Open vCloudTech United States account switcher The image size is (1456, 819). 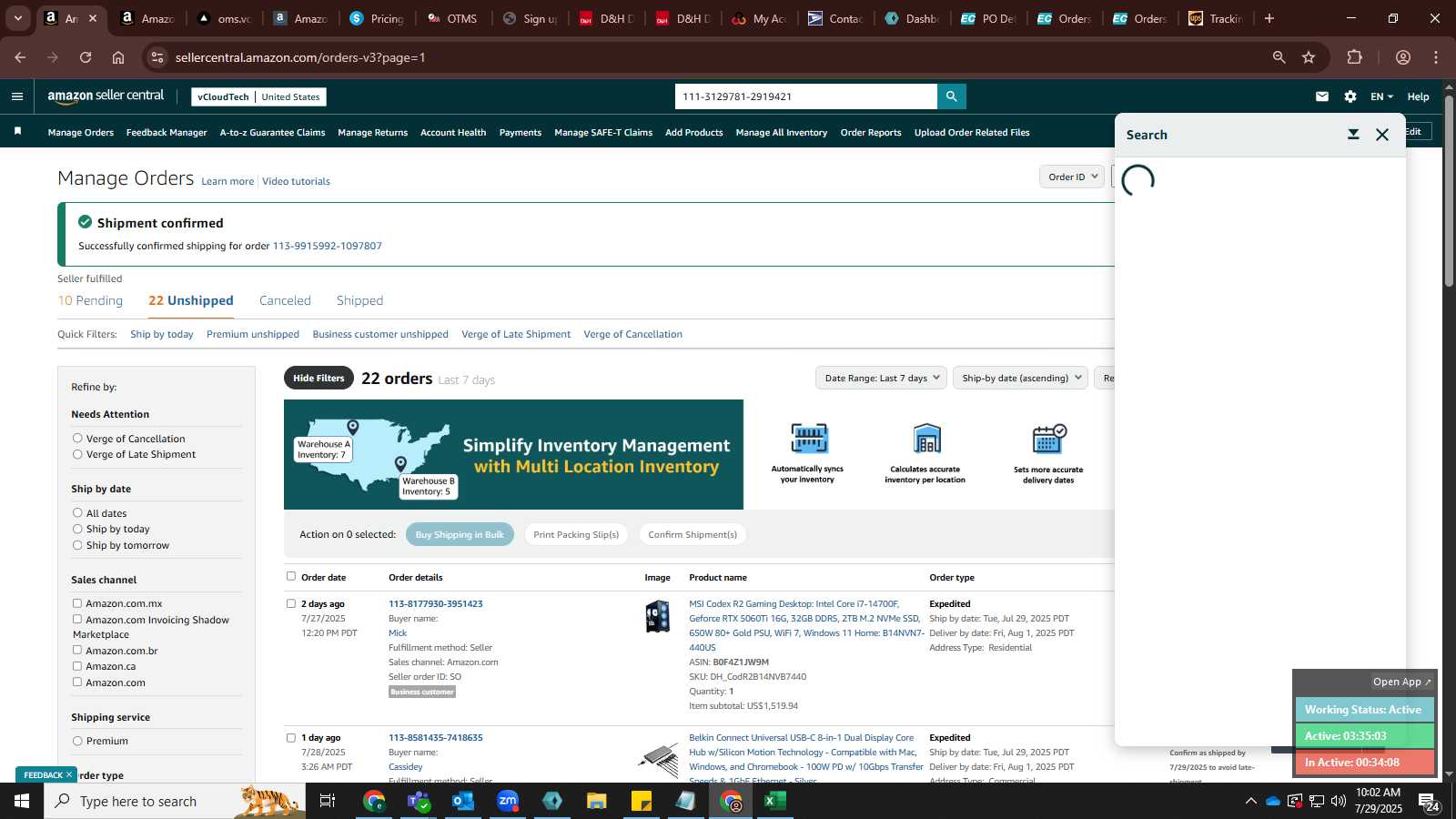[x=258, y=96]
